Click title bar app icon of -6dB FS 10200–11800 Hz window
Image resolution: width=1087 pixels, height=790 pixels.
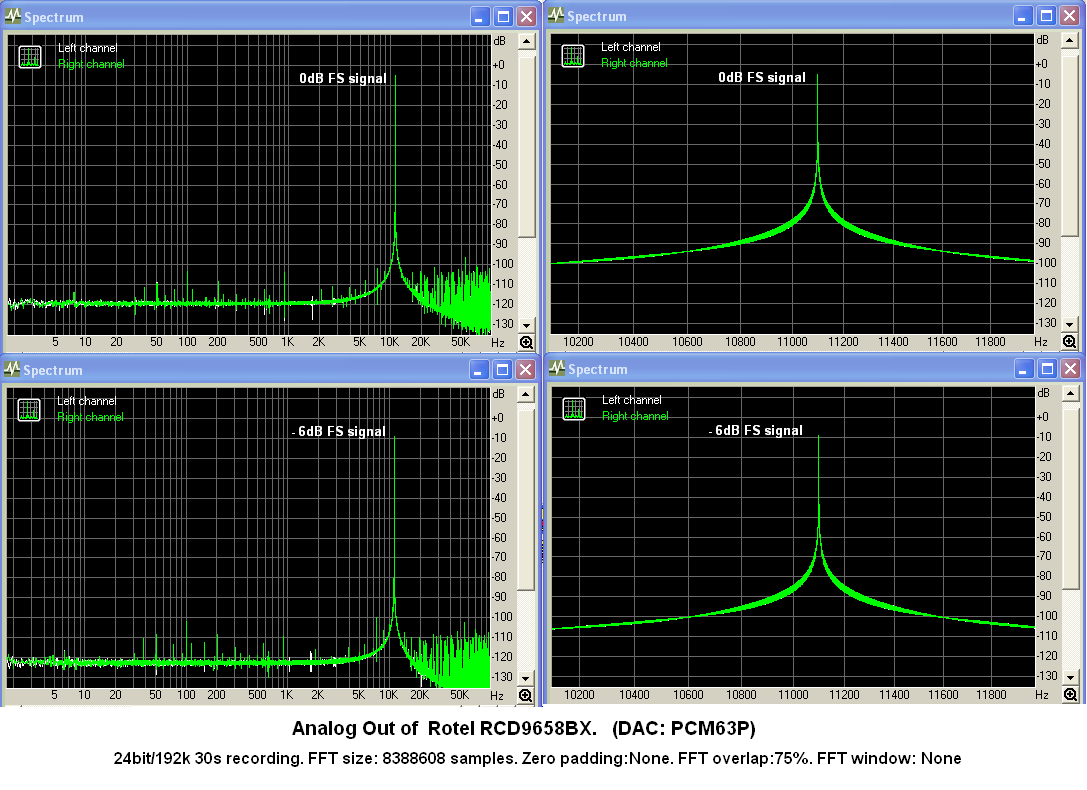(557, 369)
